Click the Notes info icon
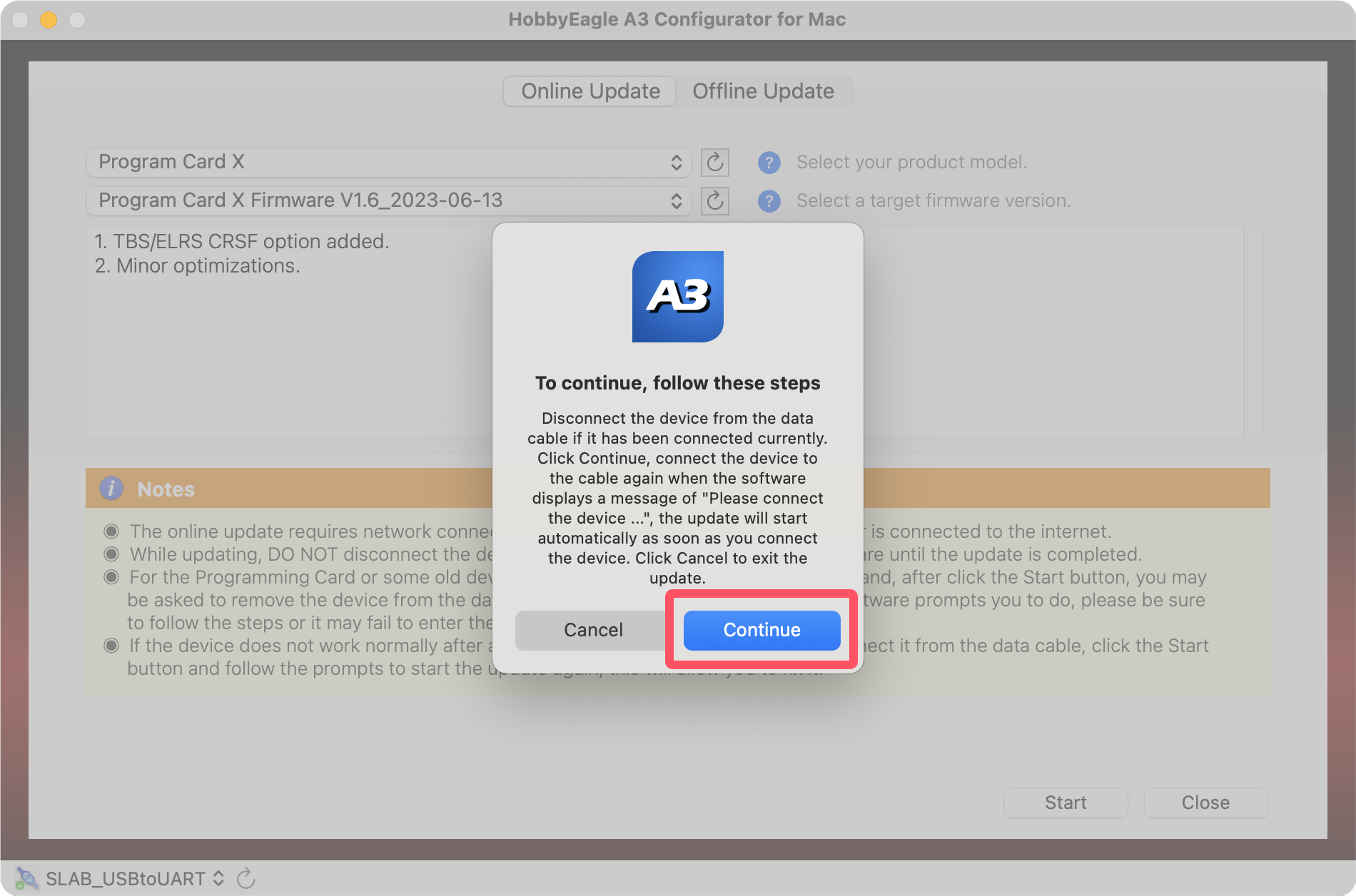1356x896 pixels. pyautogui.click(x=111, y=489)
